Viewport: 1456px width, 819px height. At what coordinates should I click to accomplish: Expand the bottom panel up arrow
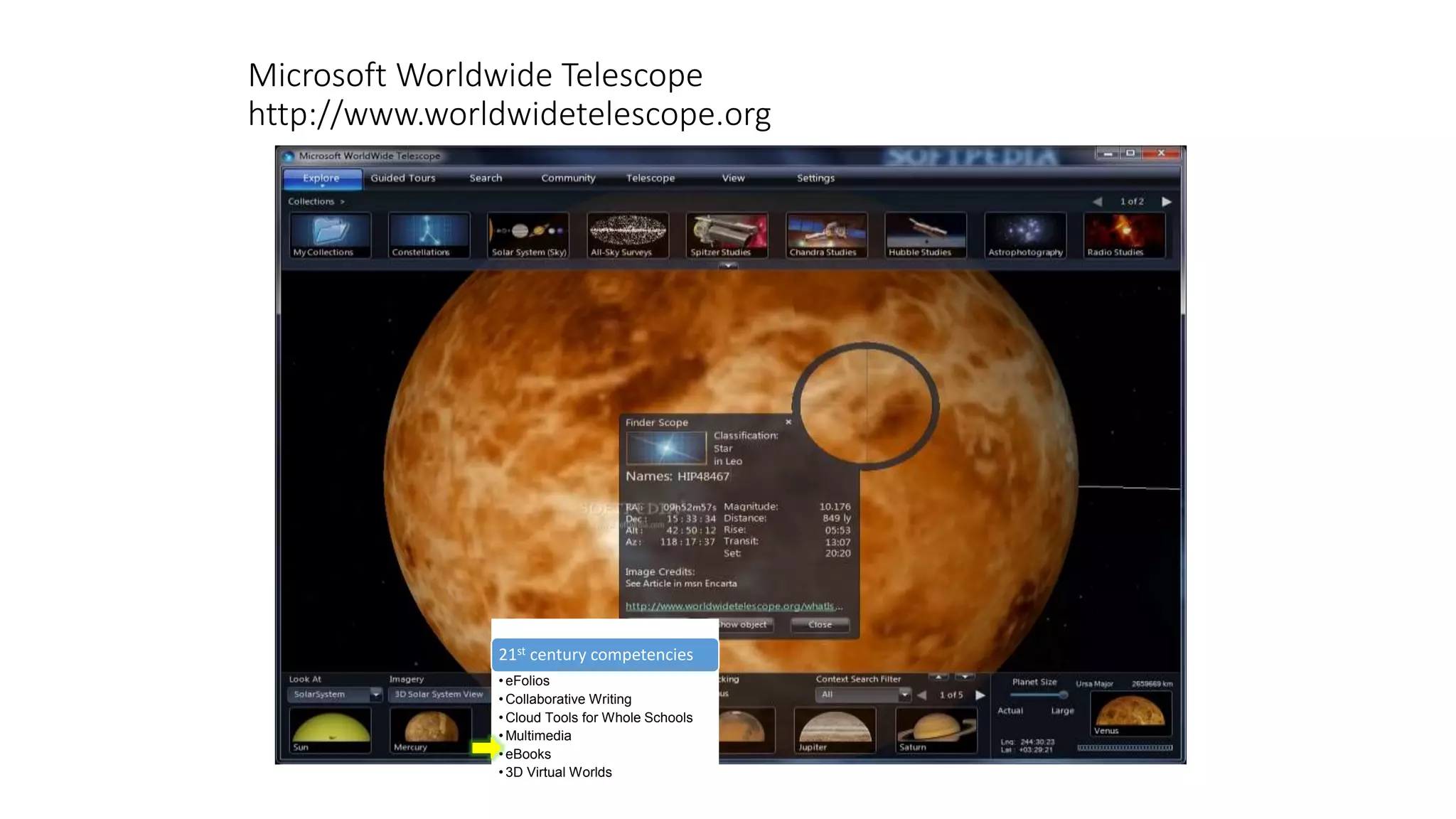tap(939, 677)
